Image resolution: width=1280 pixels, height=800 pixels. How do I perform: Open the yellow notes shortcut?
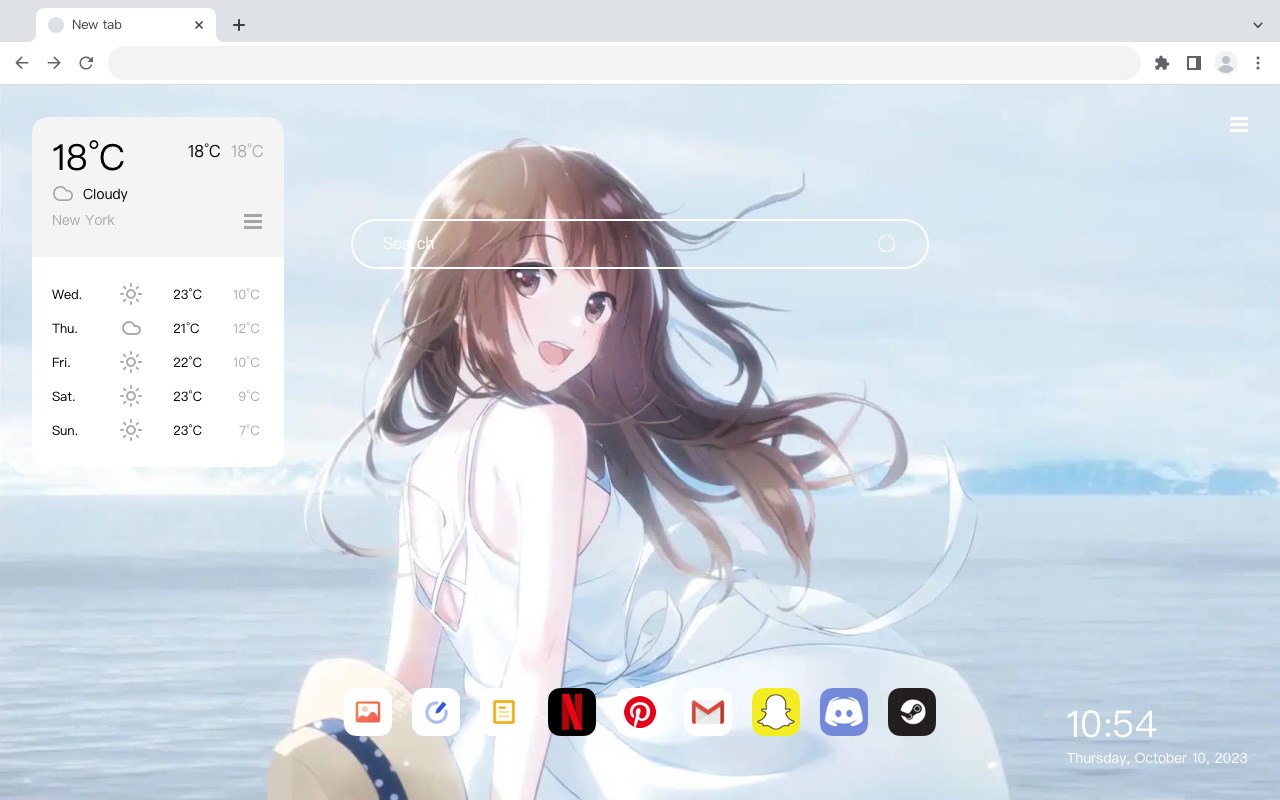click(x=504, y=712)
